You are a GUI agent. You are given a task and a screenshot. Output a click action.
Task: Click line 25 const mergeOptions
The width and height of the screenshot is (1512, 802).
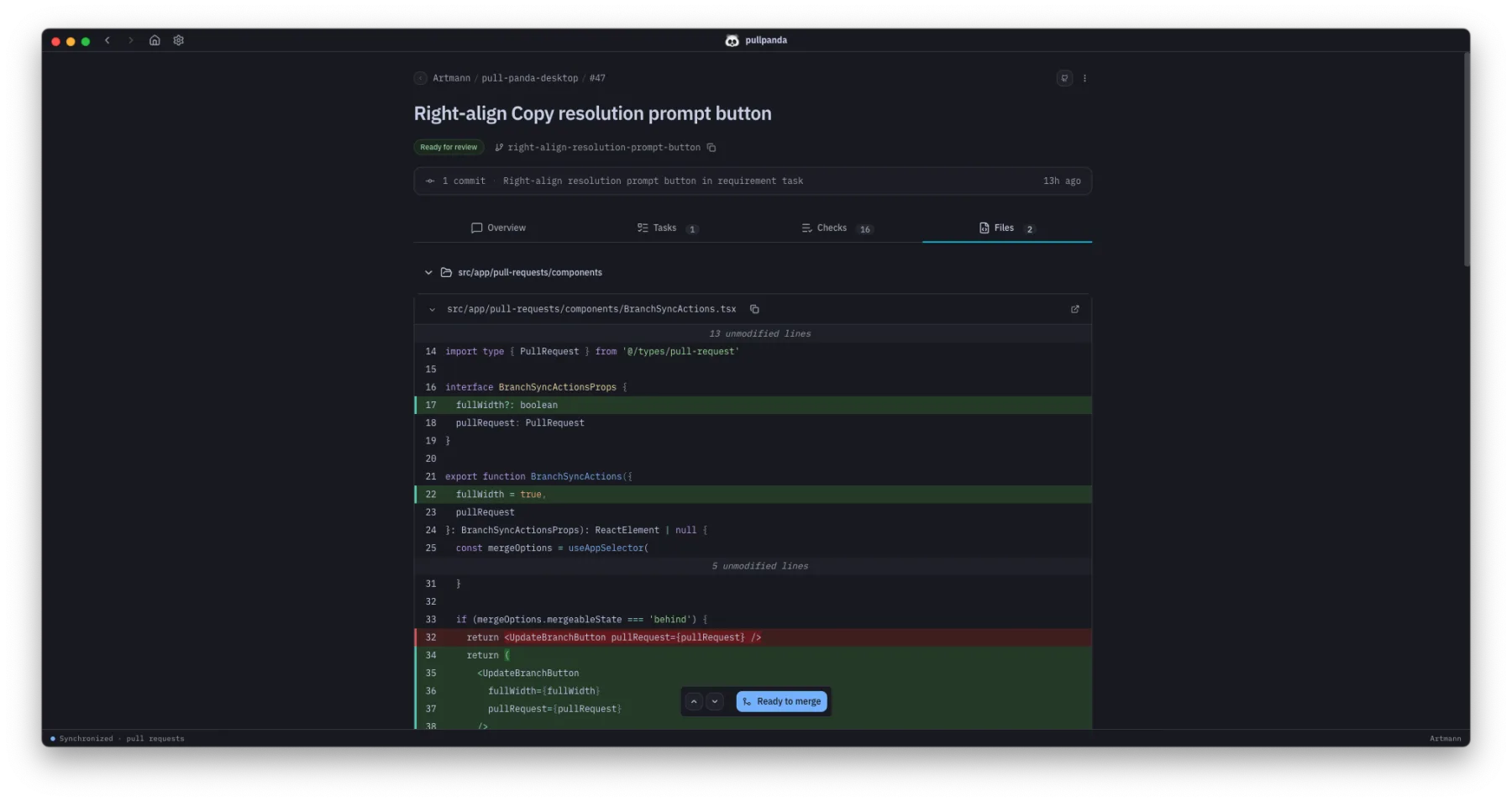click(x=753, y=548)
